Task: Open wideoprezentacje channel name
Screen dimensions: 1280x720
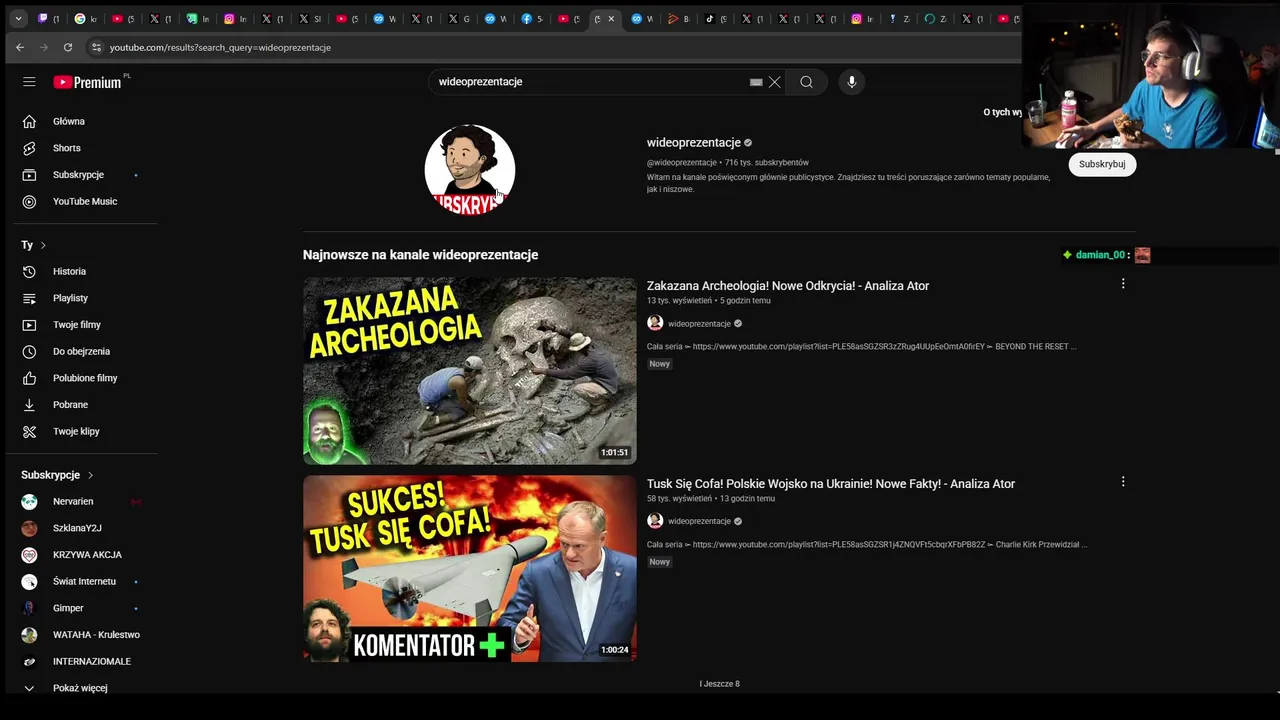Action: click(693, 142)
